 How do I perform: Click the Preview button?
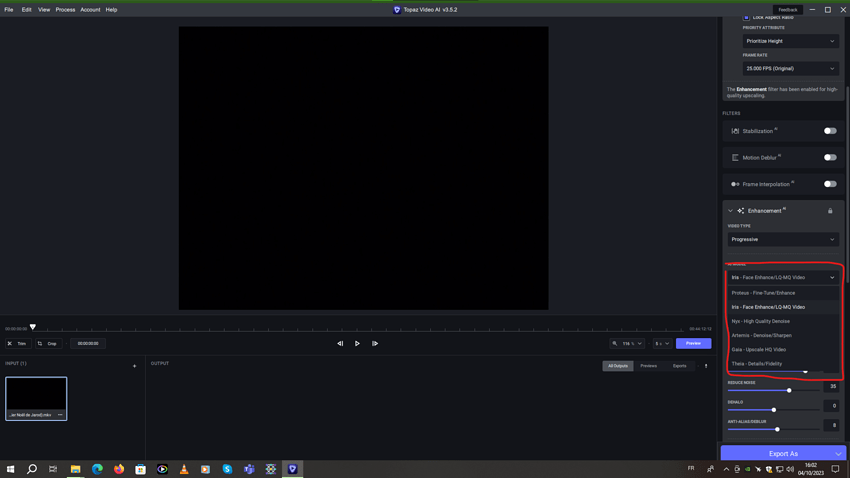tap(693, 344)
